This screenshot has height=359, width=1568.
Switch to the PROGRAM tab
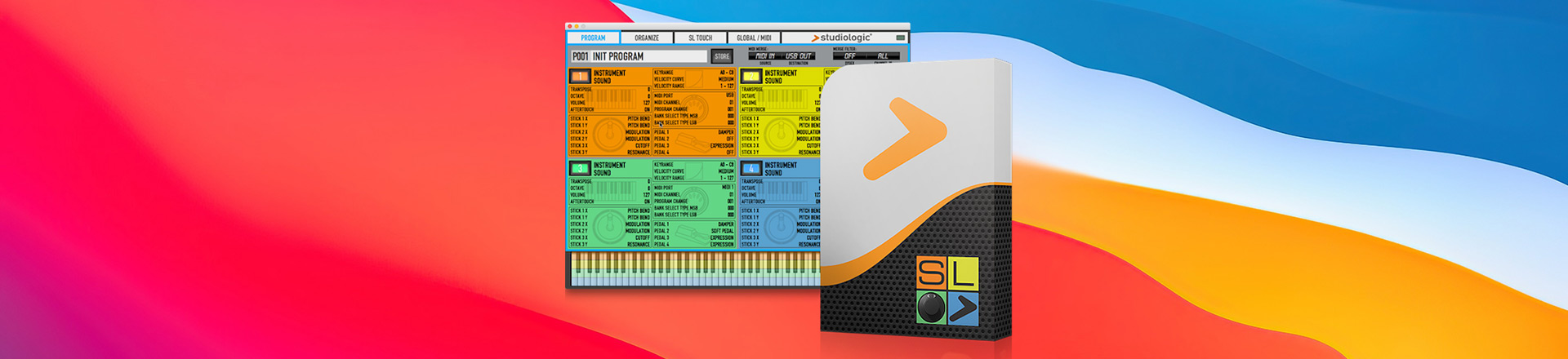593,38
